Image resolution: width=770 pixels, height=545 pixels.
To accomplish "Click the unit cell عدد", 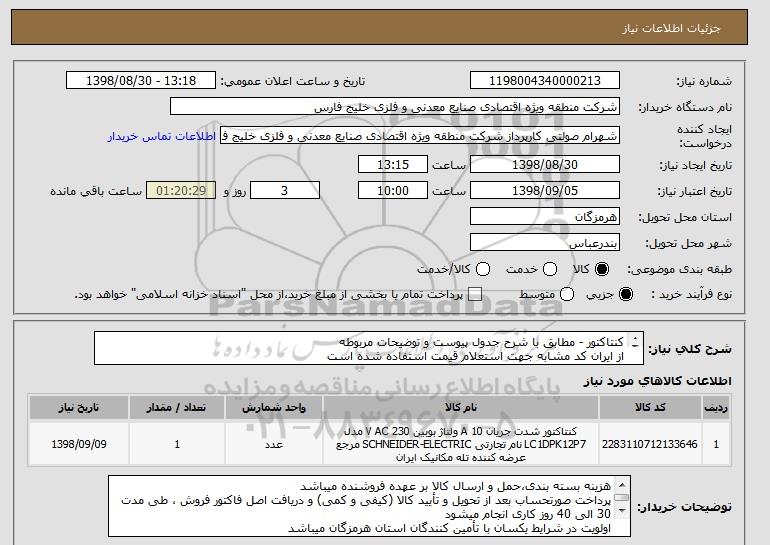I will [274, 444].
